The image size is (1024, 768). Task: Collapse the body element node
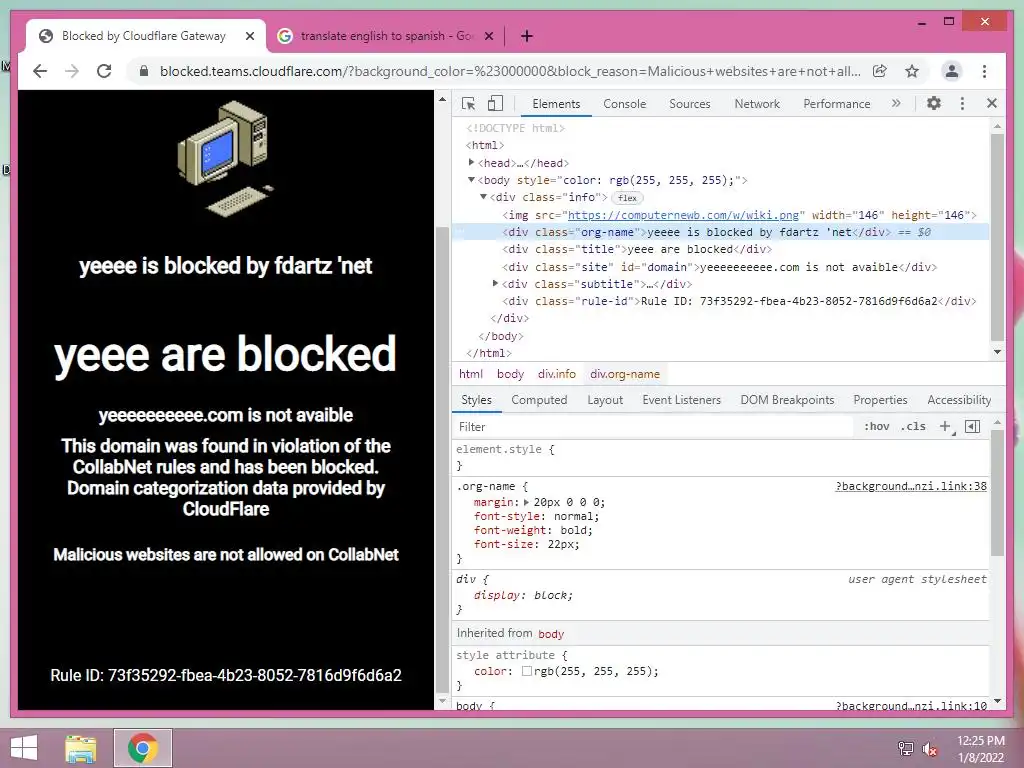[471, 180]
